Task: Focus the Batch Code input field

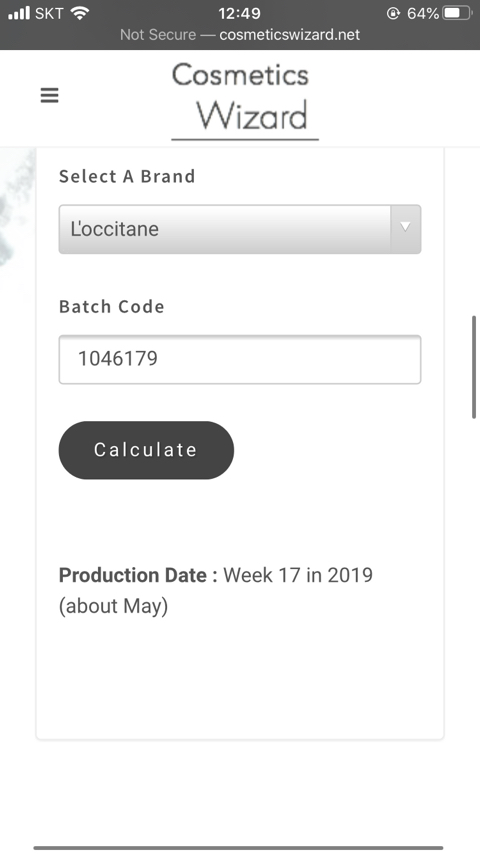Action: point(240,359)
